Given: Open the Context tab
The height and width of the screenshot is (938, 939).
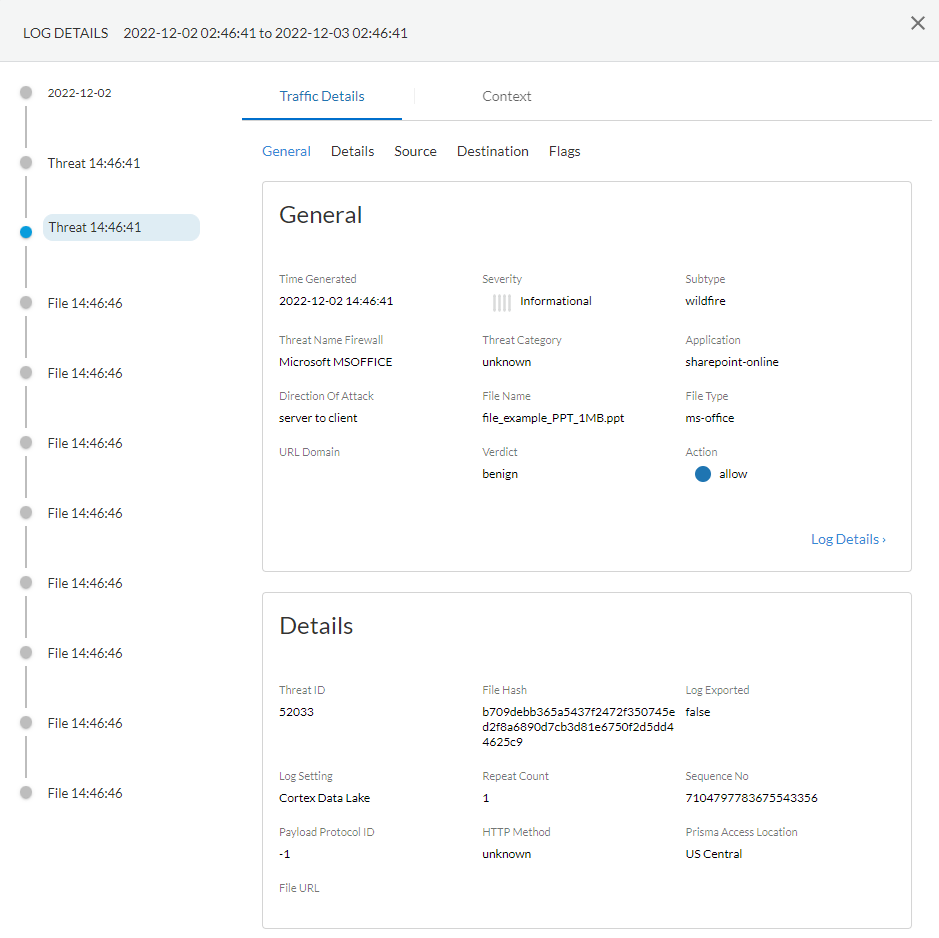Looking at the screenshot, I should [x=506, y=97].
